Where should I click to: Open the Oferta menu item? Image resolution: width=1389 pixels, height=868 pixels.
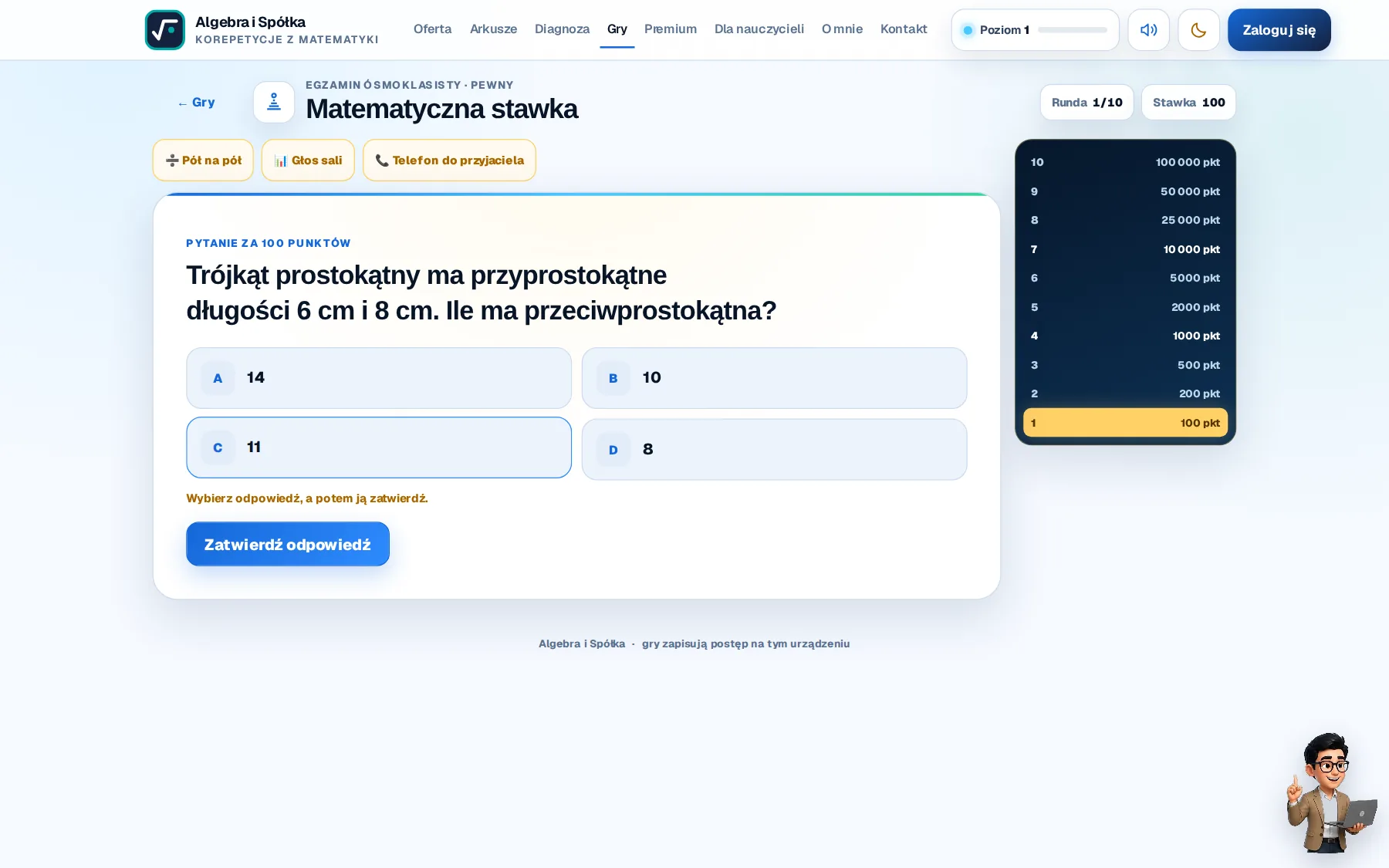point(432,29)
